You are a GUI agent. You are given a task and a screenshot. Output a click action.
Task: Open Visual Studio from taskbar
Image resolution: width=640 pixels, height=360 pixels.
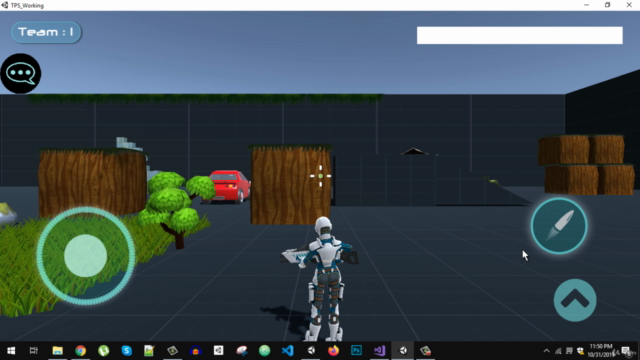tap(379, 351)
